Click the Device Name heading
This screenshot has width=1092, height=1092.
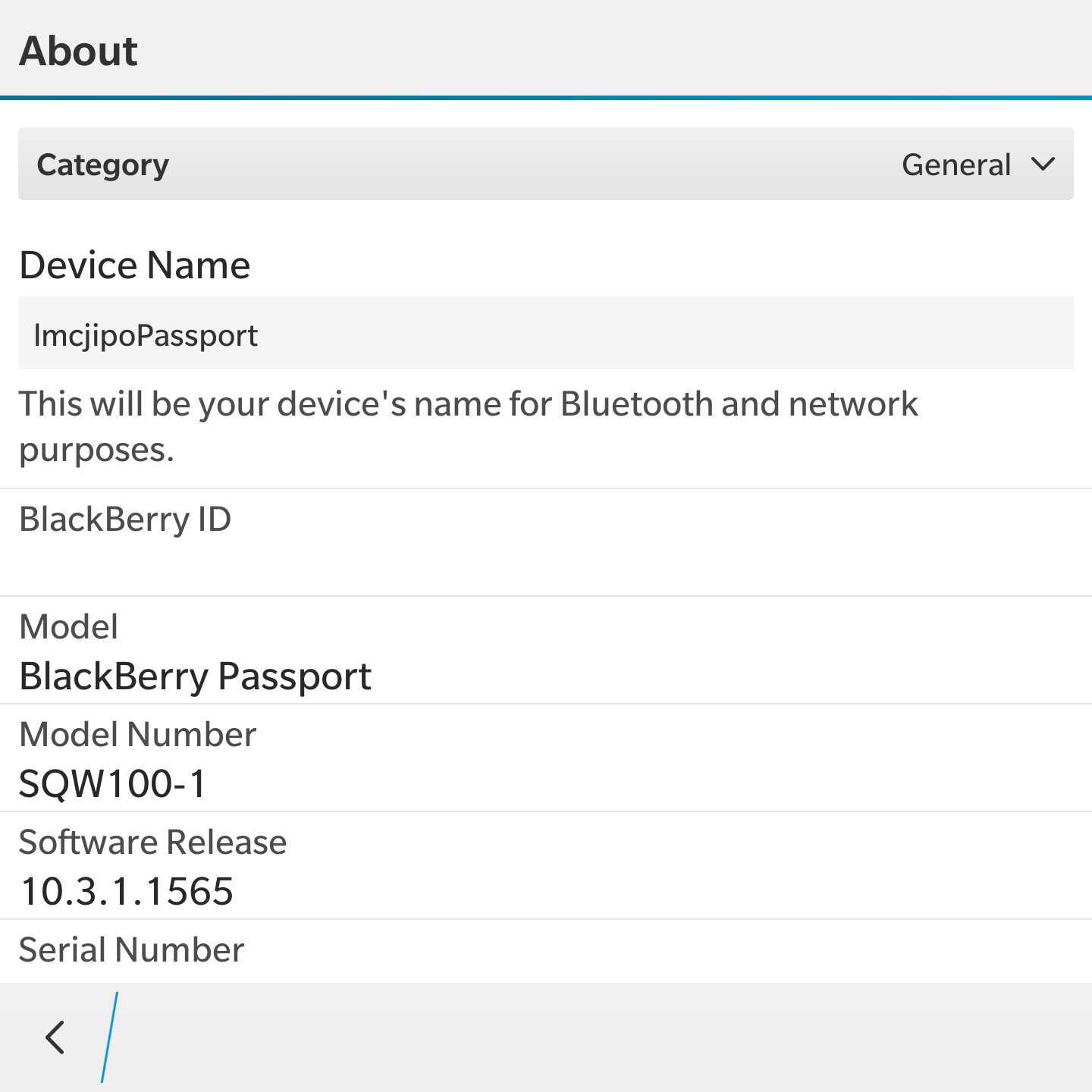[135, 265]
